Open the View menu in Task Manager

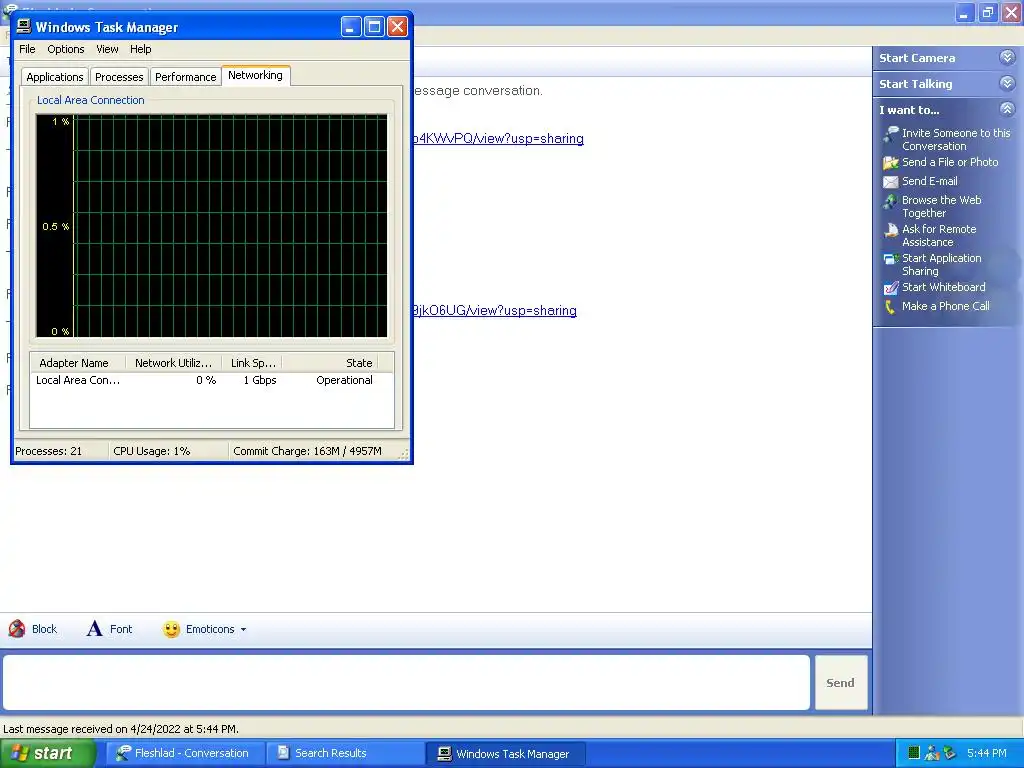[x=107, y=49]
